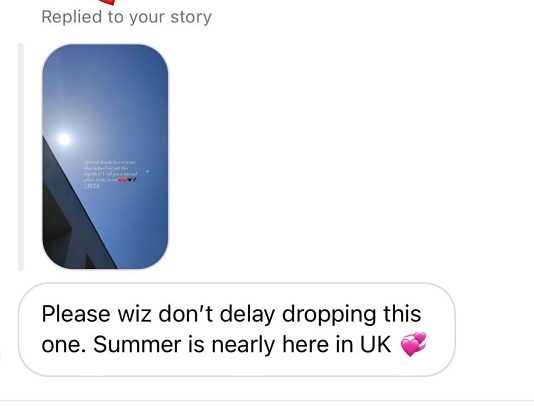This screenshot has width=534, height=407.
Task: Select the "Please wiz don't delay" message bubble
Action: (x=237, y=329)
